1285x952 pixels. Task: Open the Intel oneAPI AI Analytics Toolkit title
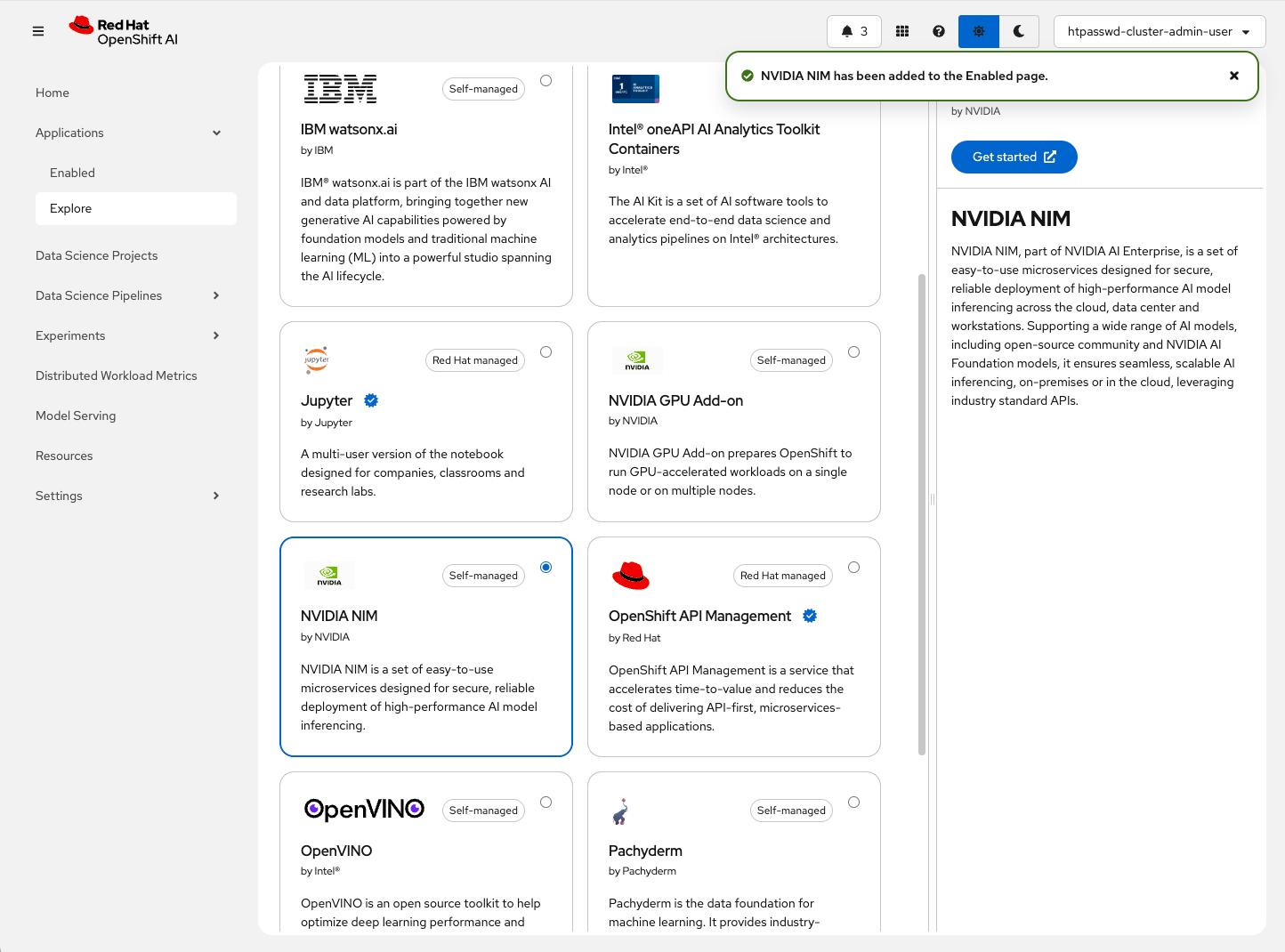click(x=715, y=139)
